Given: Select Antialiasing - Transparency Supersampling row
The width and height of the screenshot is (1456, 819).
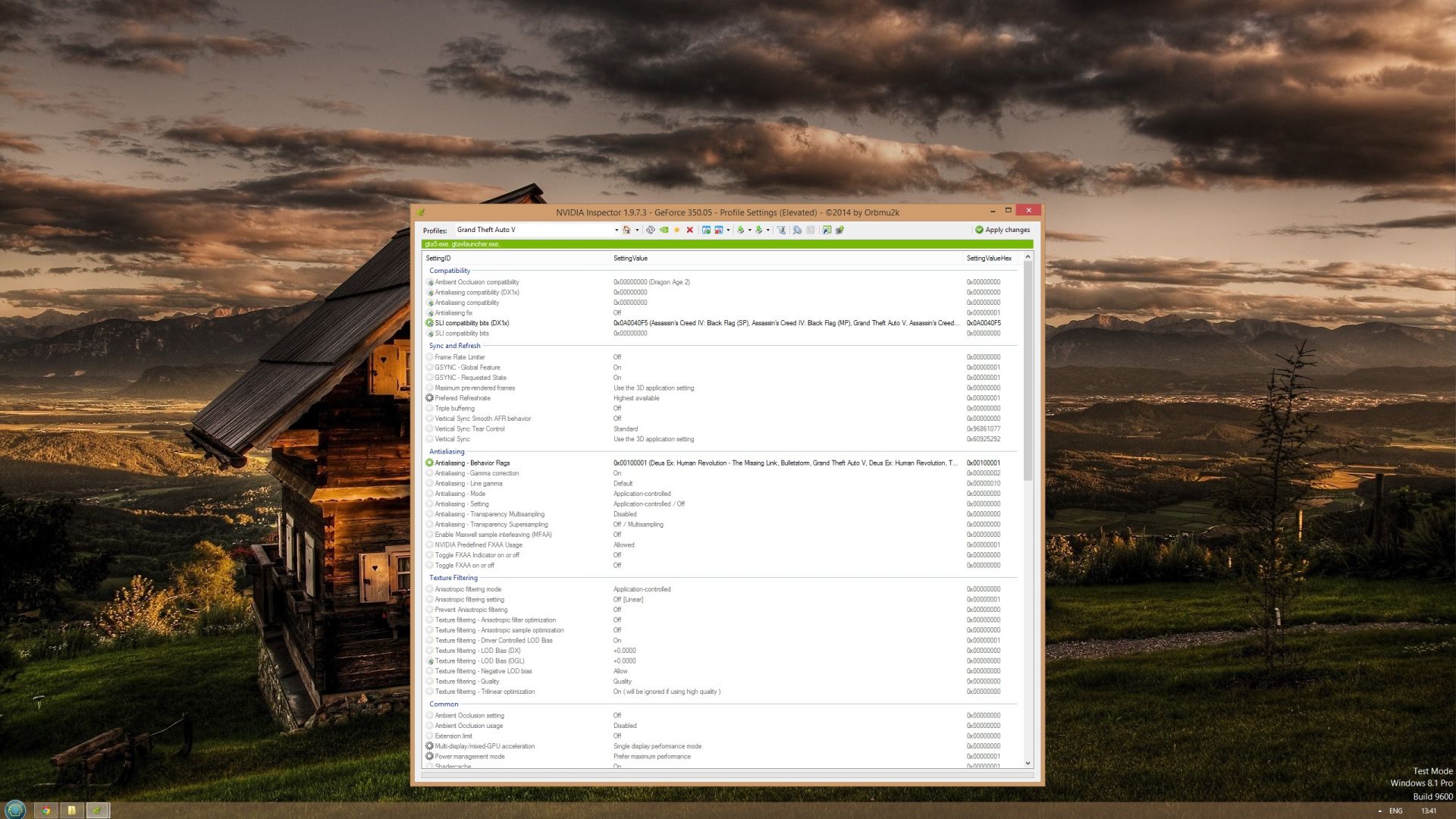Looking at the screenshot, I should click(722, 525).
